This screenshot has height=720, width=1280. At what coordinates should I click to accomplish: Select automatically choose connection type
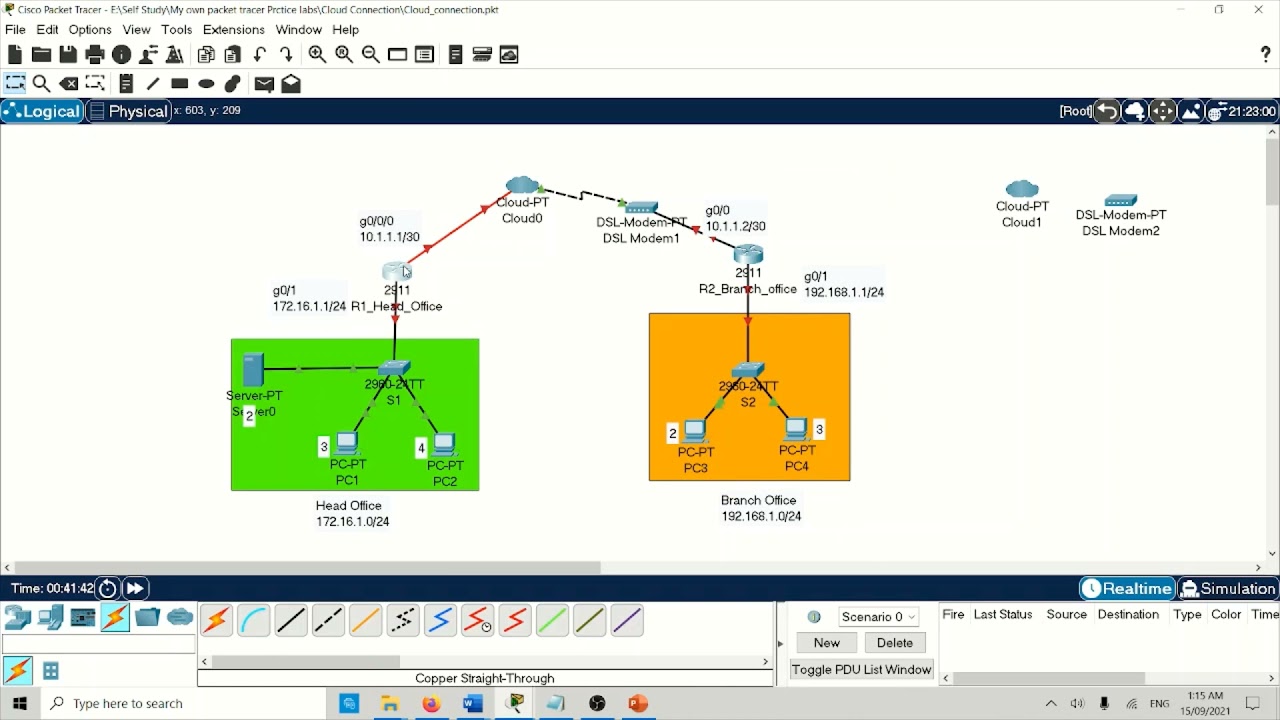[x=216, y=621]
